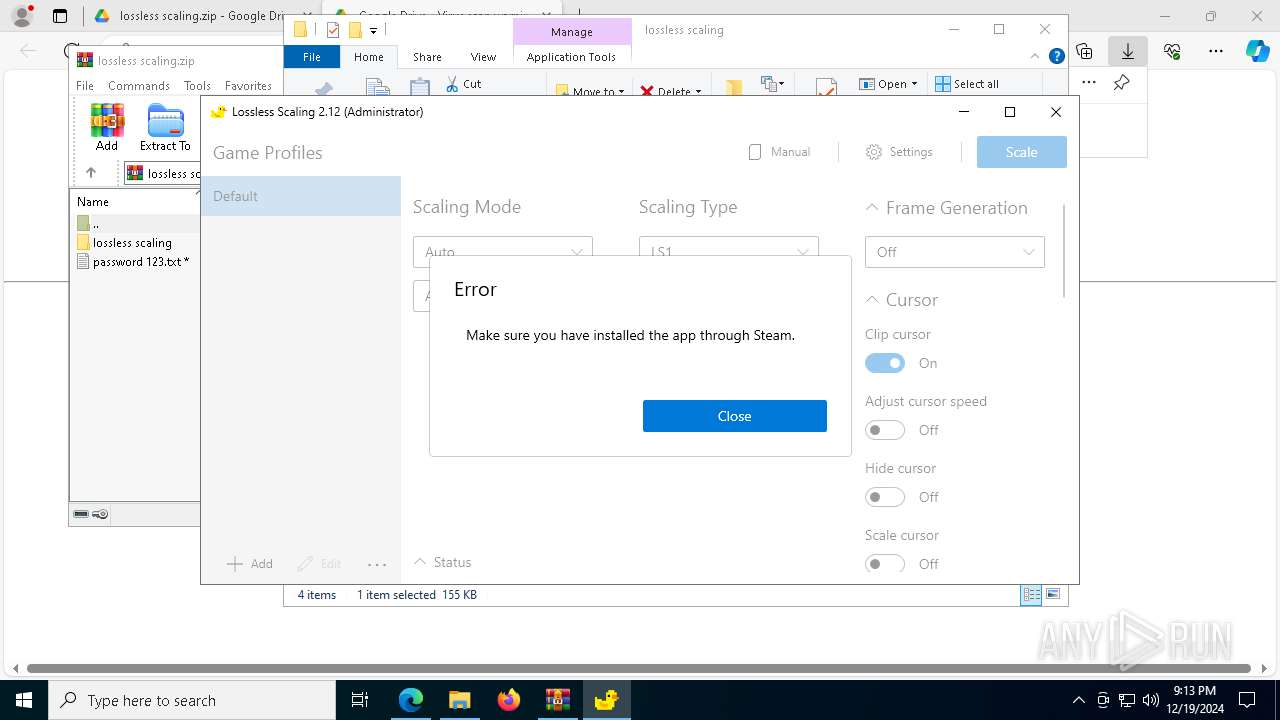This screenshot has width=1280, height=720.
Task: Click the Scale button
Action: [1021, 152]
